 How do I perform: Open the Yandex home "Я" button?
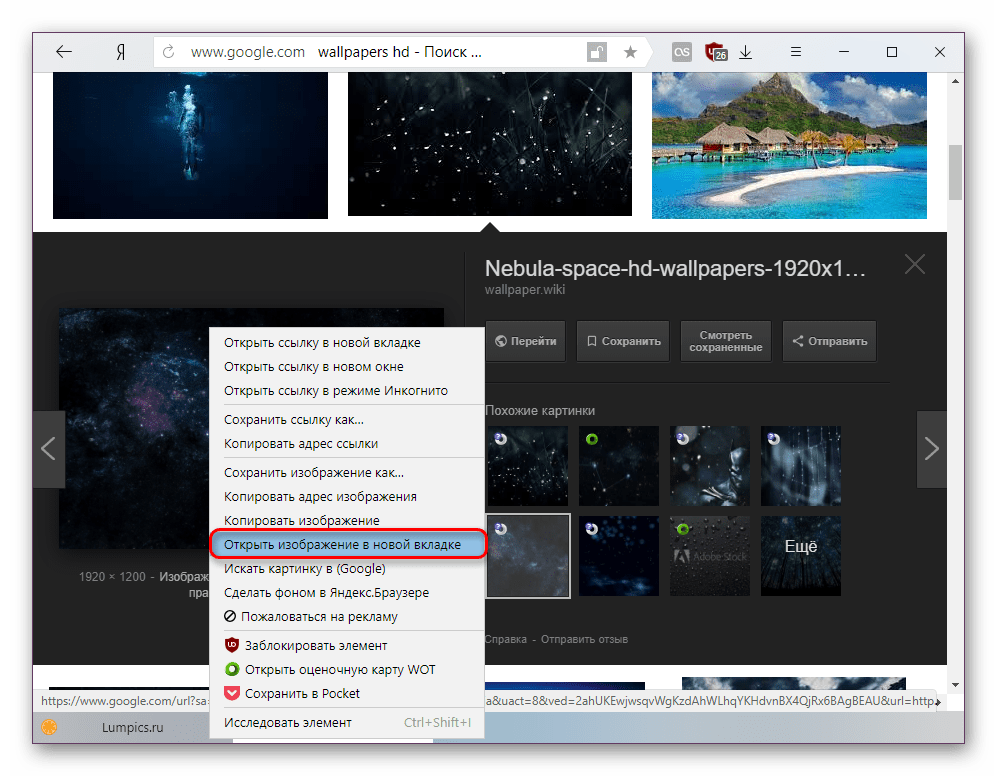click(x=120, y=52)
